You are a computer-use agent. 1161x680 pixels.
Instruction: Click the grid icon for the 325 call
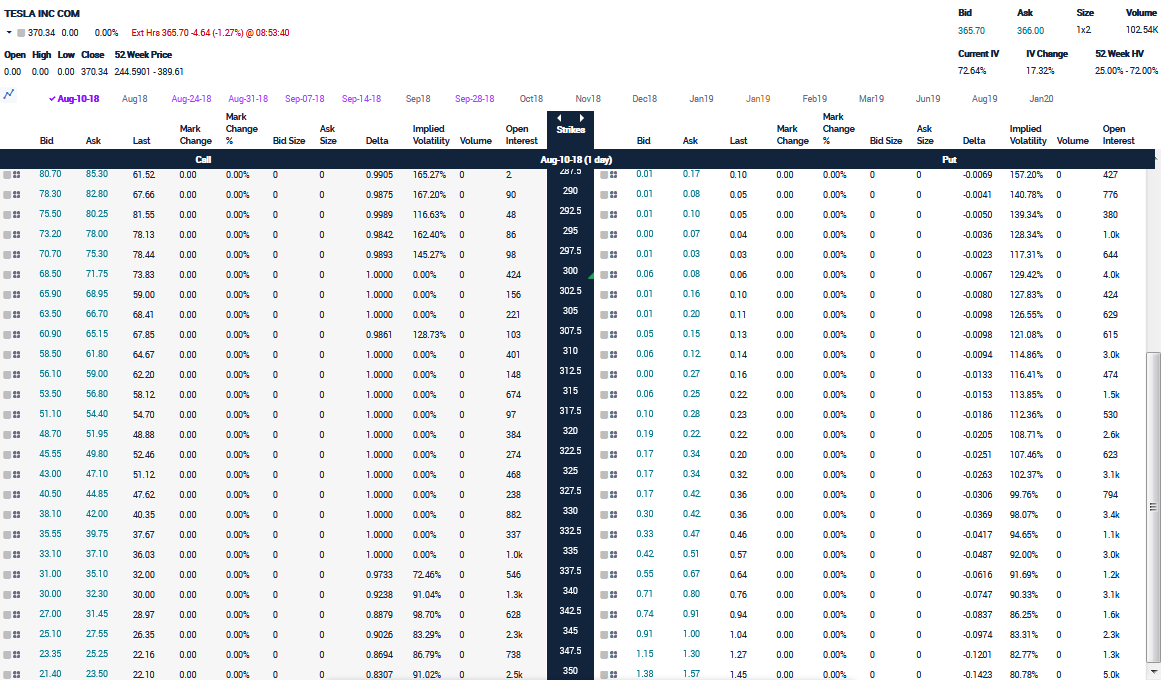pos(16,475)
